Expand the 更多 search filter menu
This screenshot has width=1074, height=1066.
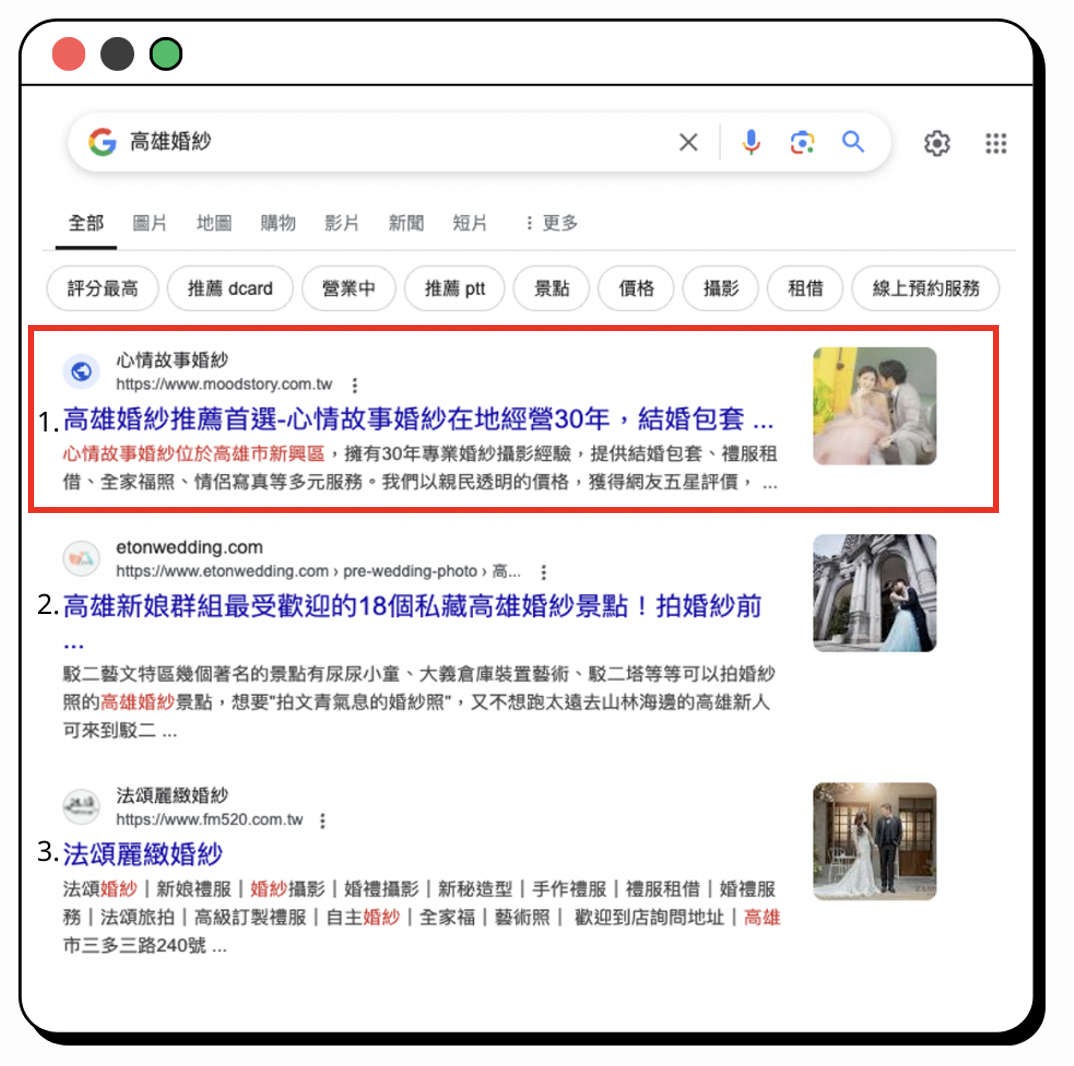tap(551, 223)
